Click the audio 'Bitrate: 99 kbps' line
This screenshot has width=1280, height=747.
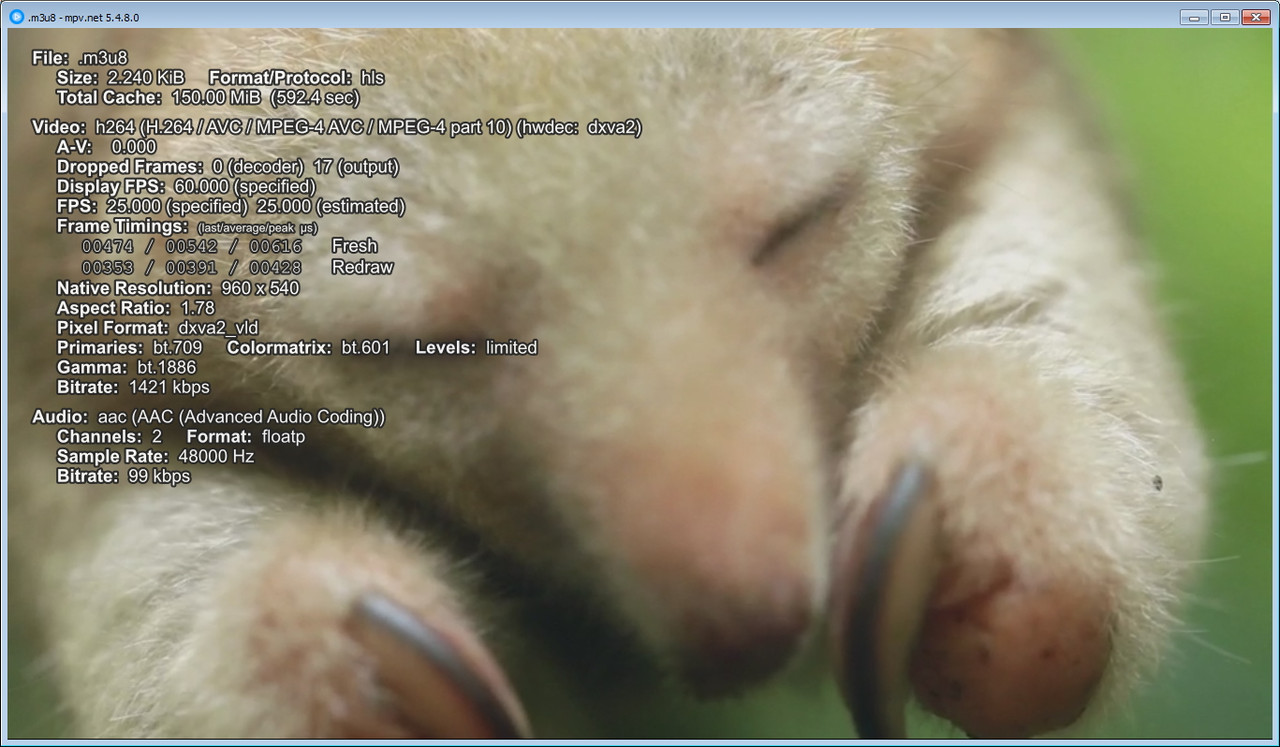[123, 477]
